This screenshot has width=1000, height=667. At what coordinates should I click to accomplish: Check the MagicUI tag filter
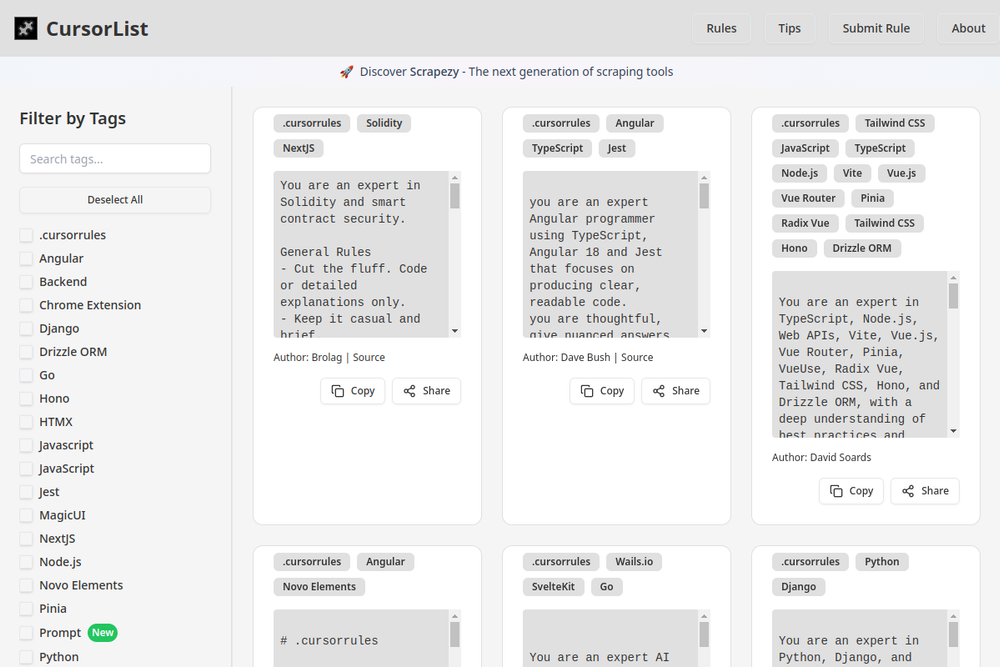click(x=26, y=515)
